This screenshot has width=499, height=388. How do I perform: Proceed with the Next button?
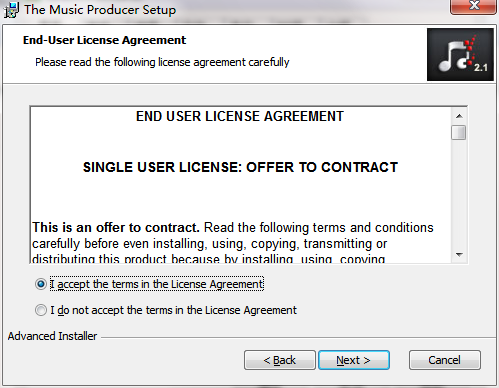(x=354, y=360)
